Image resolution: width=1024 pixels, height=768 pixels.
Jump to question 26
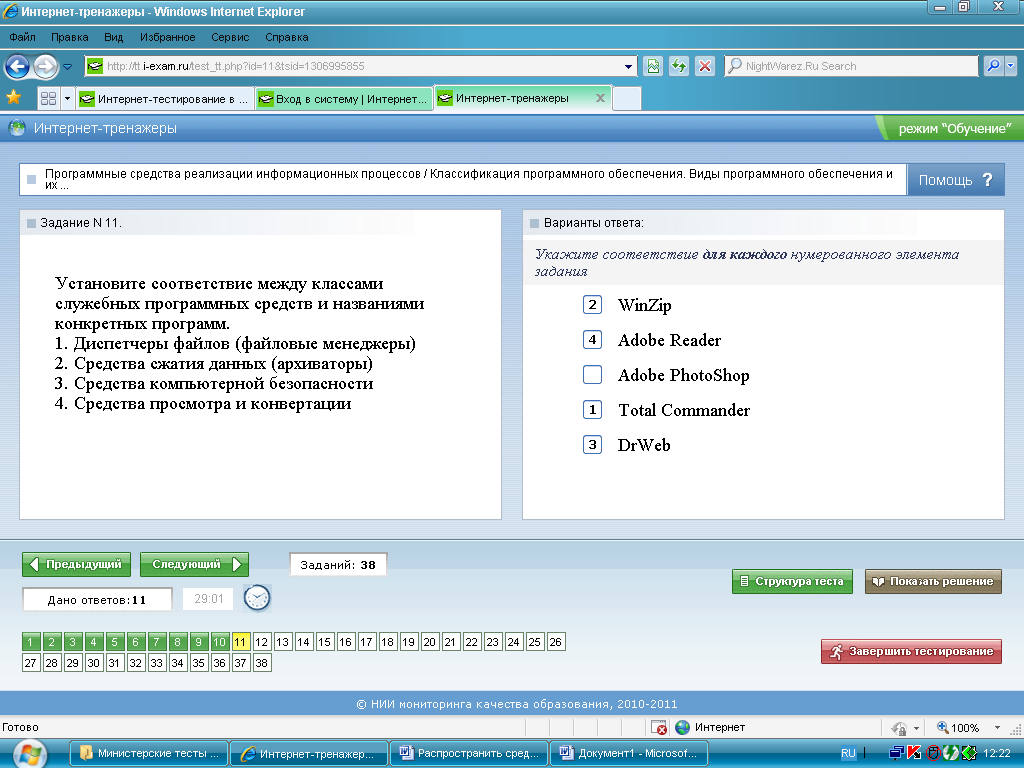coord(555,642)
